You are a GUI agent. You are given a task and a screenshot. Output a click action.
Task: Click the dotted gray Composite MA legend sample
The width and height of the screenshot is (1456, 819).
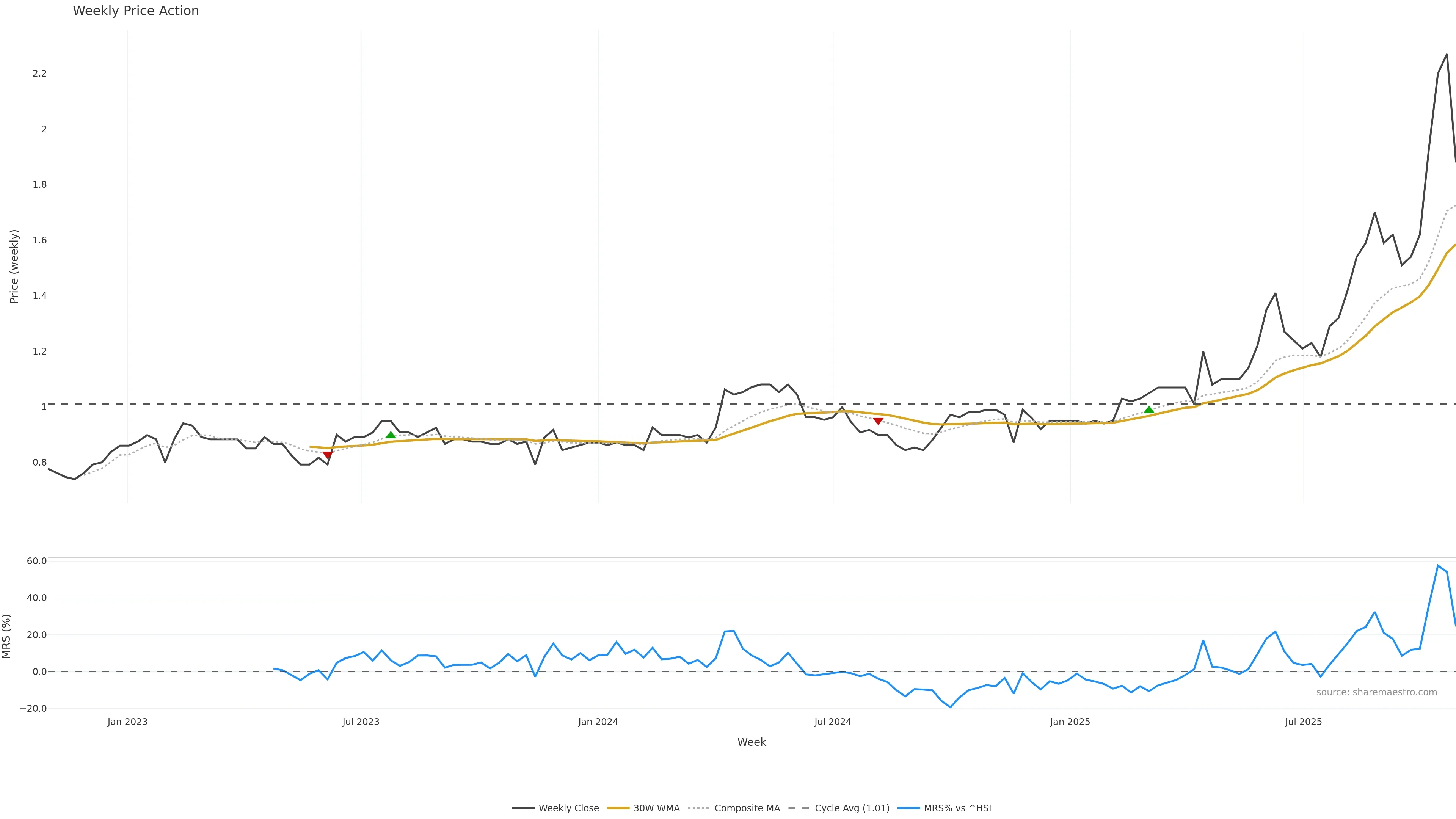tap(699, 808)
